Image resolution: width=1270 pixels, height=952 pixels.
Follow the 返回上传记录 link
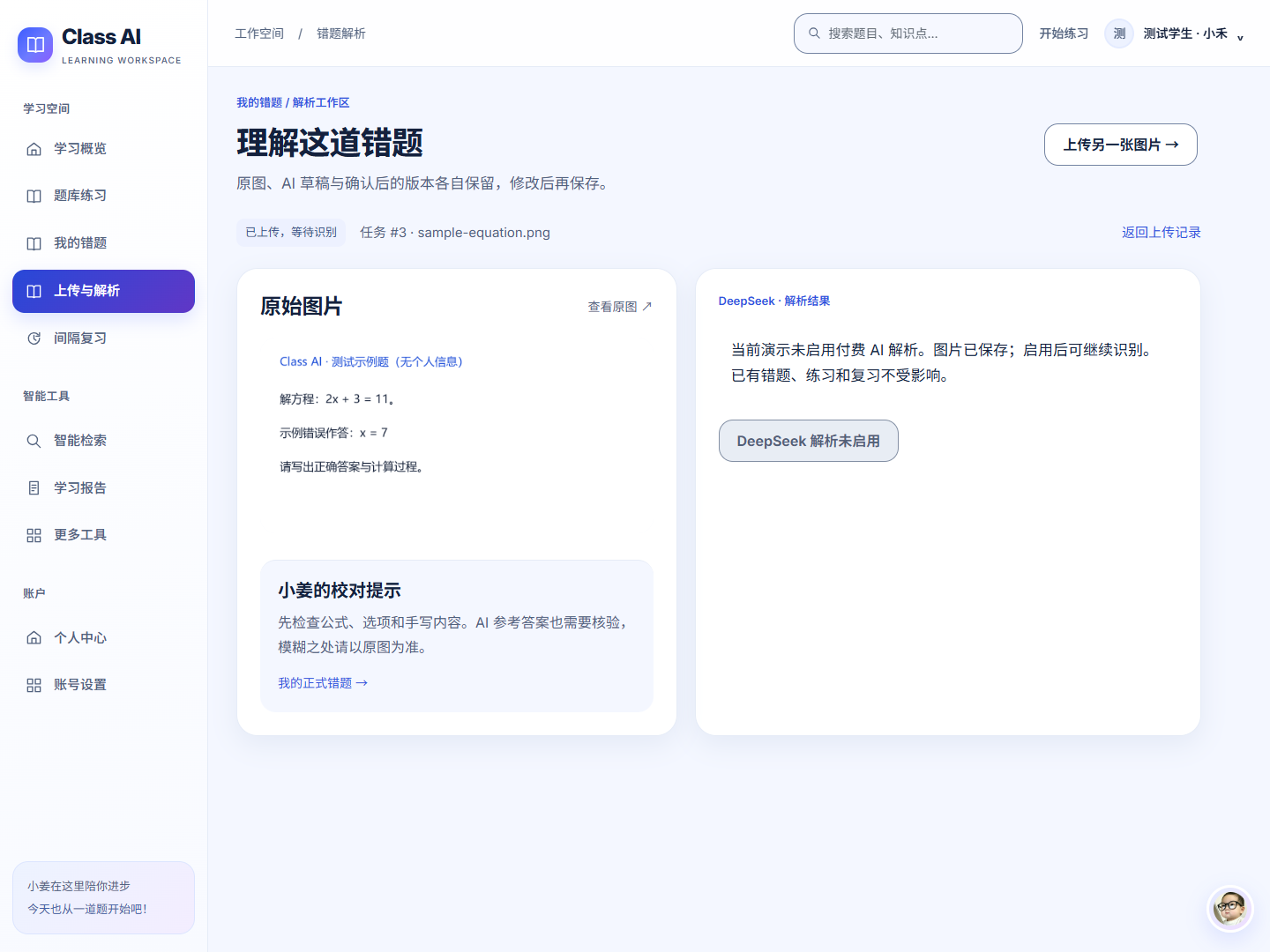point(1161,233)
